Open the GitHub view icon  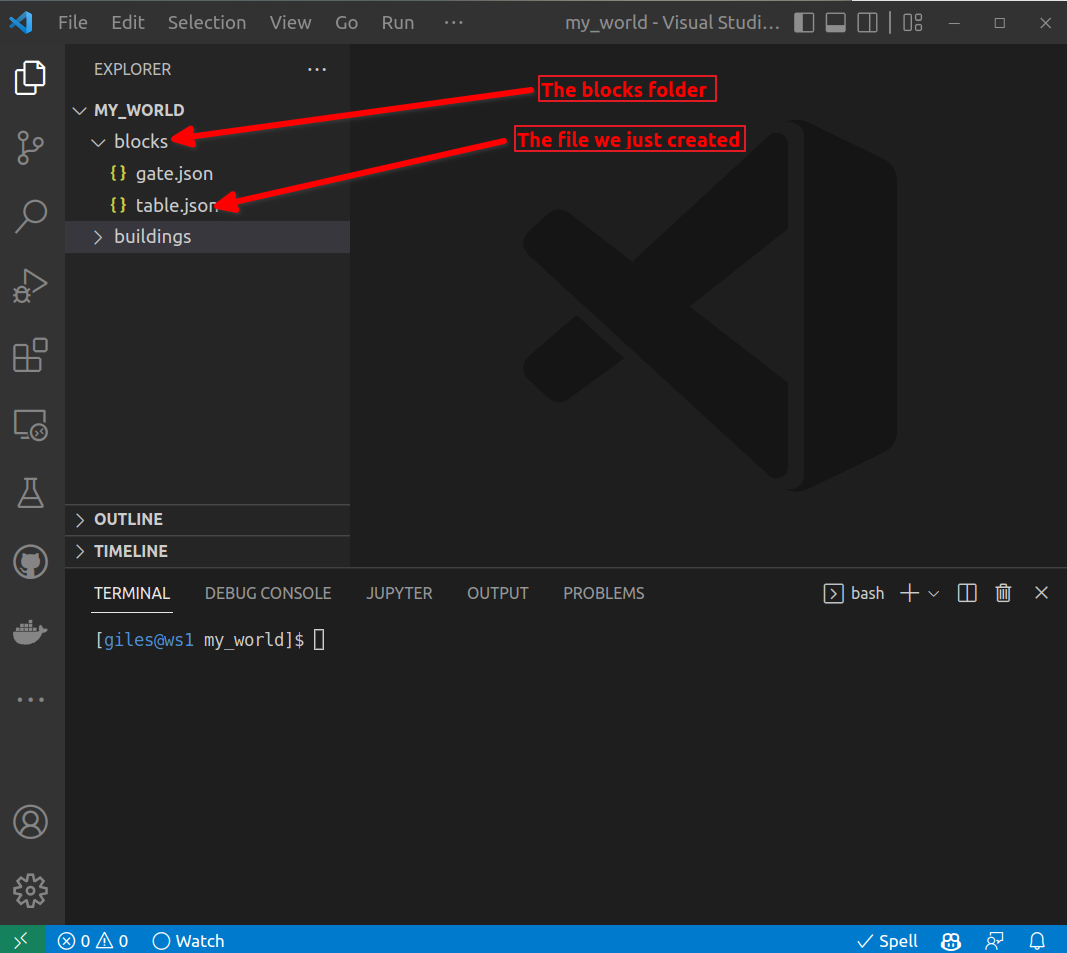click(x=31, y=562)
